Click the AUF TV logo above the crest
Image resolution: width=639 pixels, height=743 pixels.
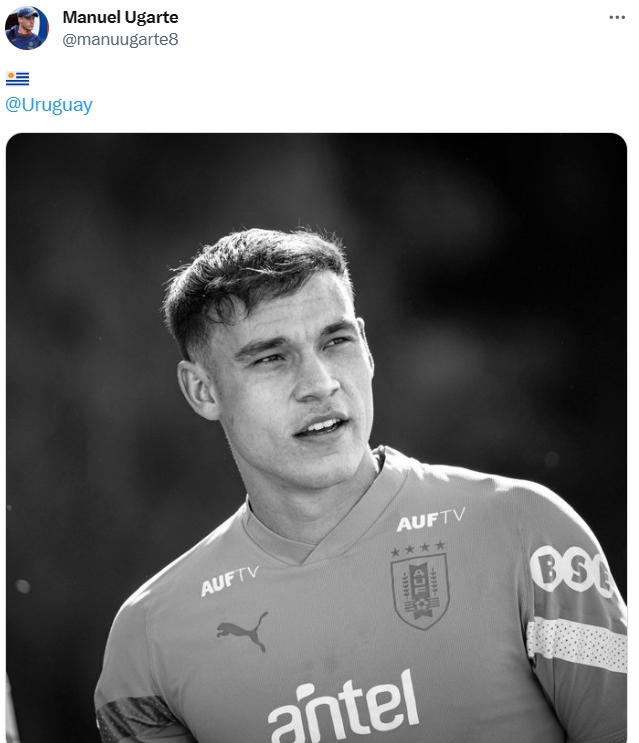[x=430, y=519]
